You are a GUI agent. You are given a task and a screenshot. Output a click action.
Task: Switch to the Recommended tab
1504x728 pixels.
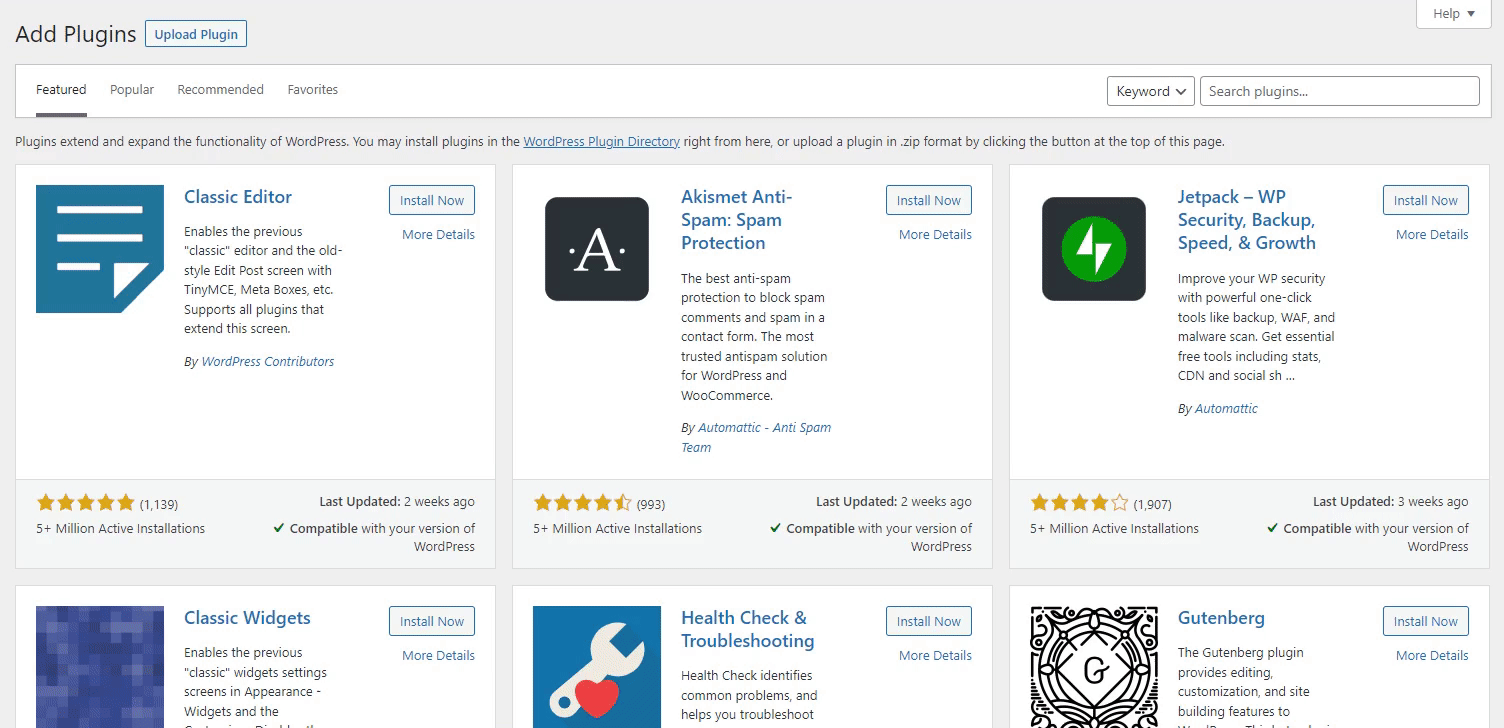[220, 90]
